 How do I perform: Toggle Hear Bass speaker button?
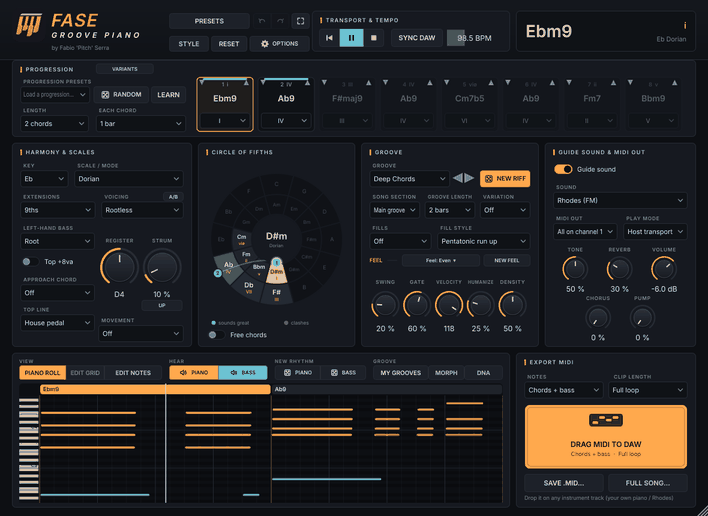click(x=243, y=373)
